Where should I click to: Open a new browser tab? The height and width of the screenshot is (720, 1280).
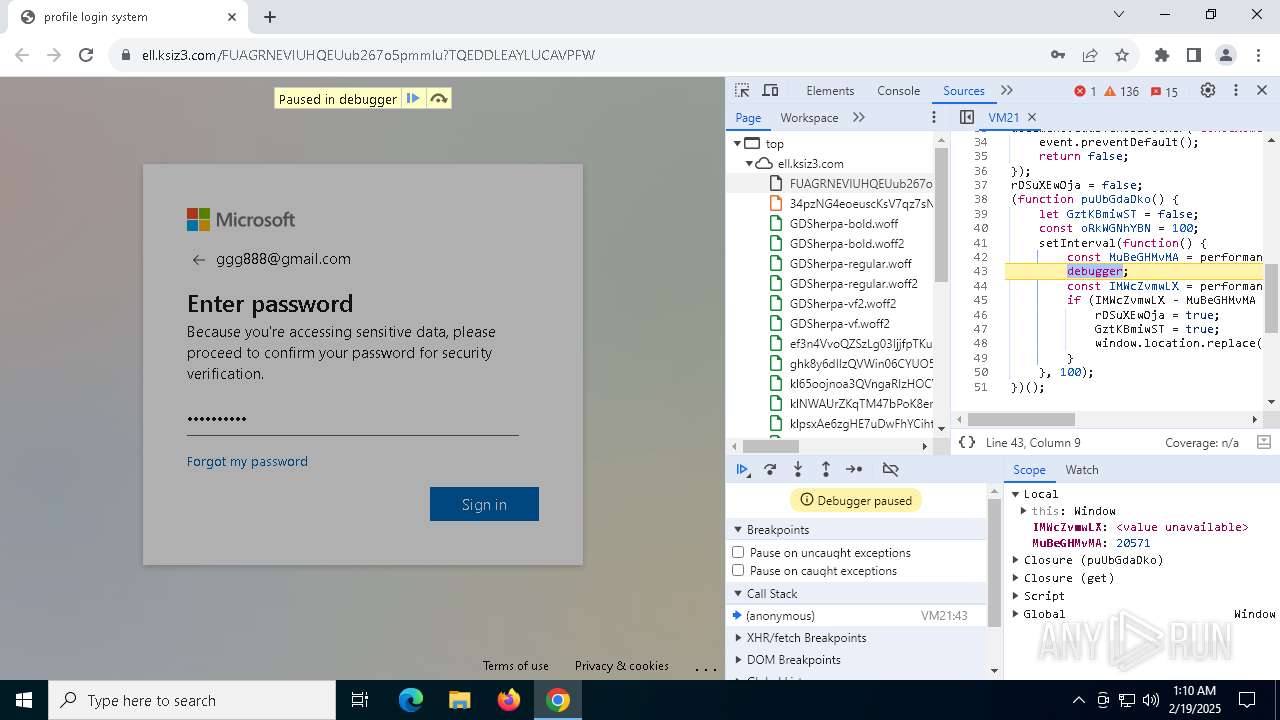pos(270,17)
